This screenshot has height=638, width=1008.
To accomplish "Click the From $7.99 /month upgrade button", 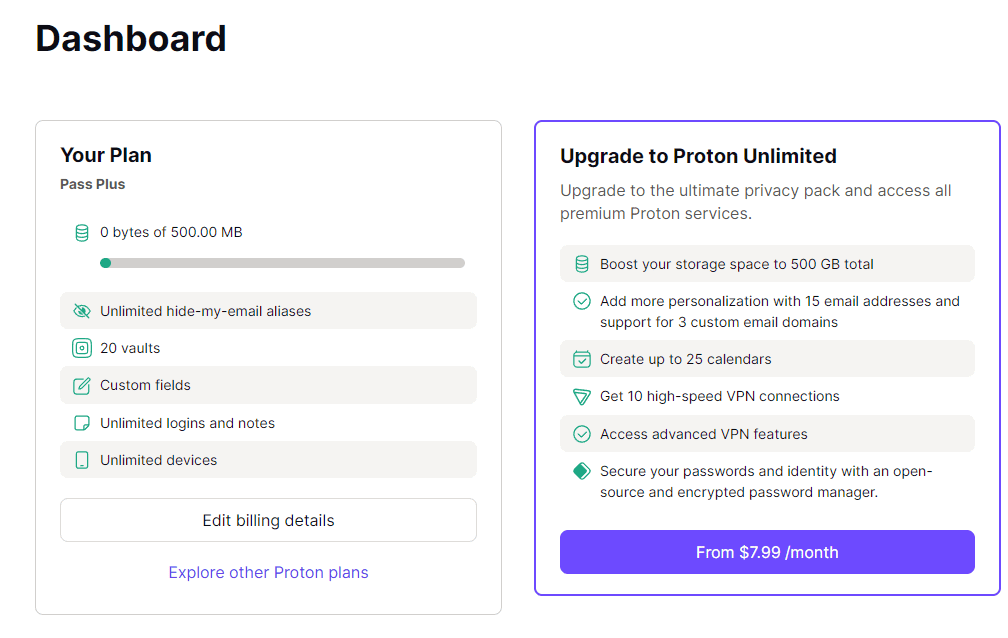I will (x=767, y=552).
